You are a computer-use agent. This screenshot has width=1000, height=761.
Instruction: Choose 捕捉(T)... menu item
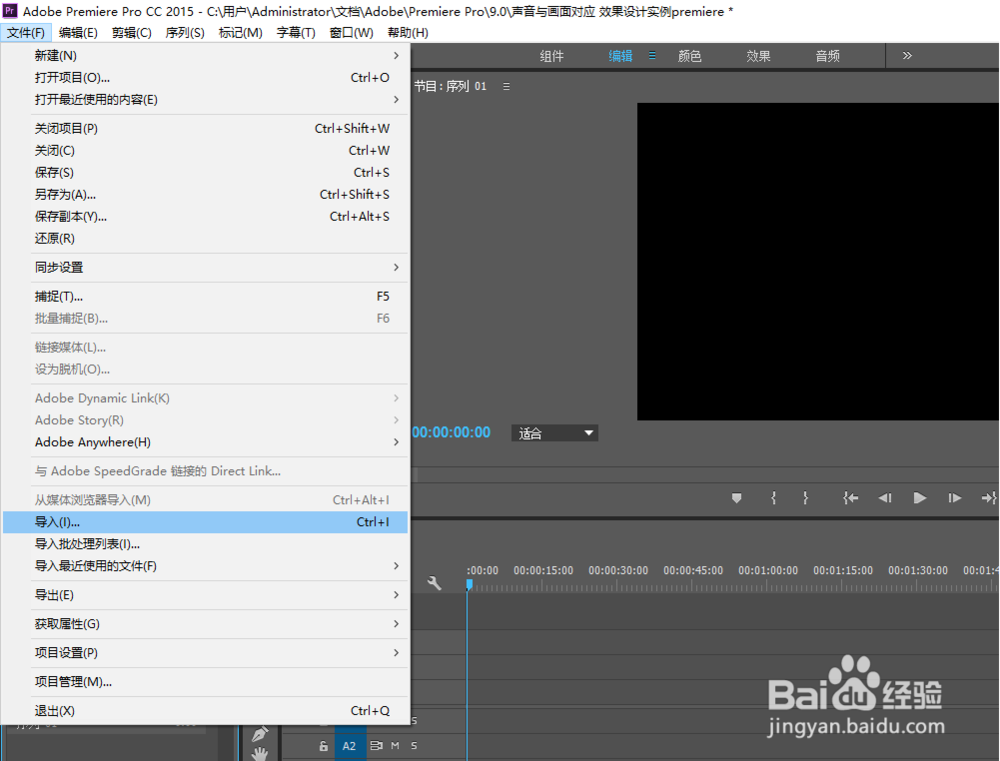point(205,296)
